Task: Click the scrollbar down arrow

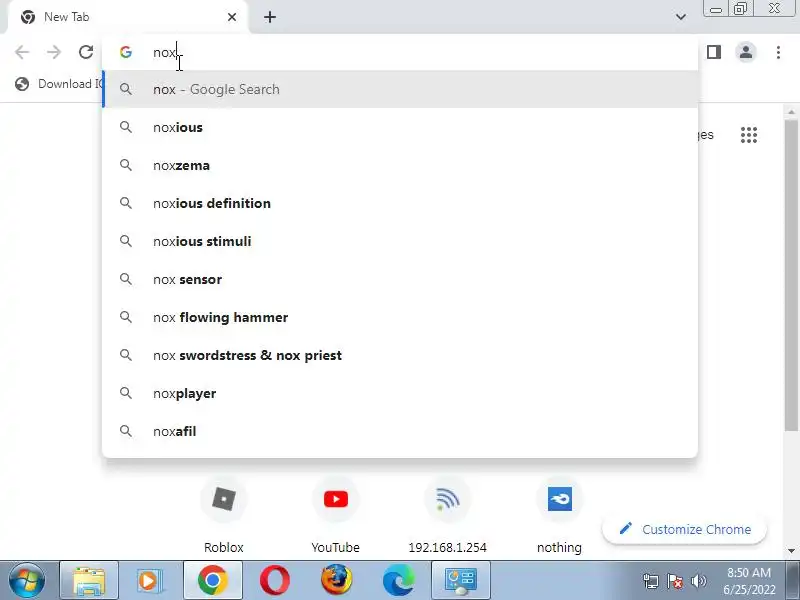Action: (x=791, y=551)
